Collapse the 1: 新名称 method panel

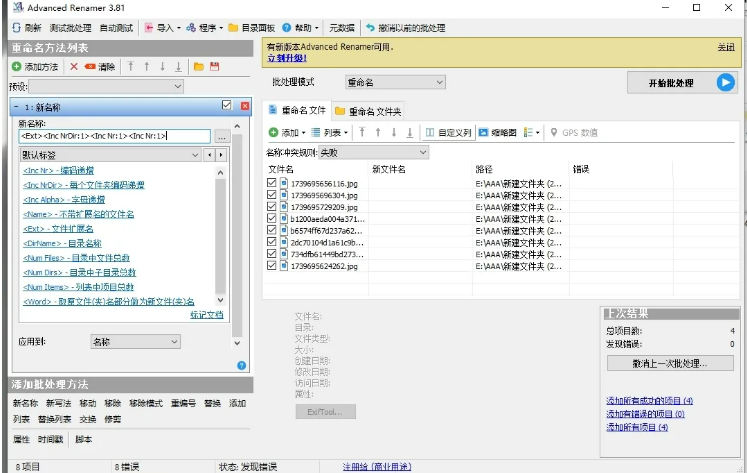(x=16, y=107)
